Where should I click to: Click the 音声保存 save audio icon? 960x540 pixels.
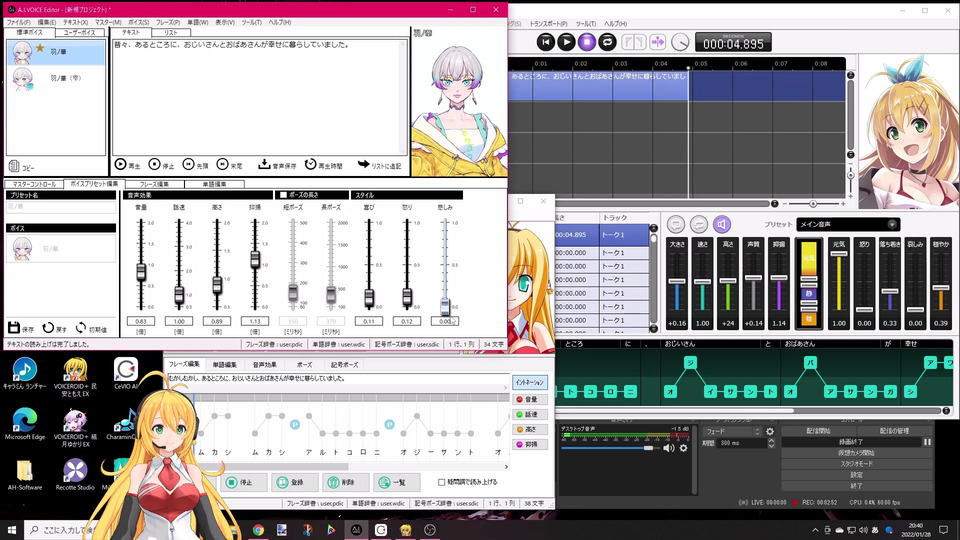(264, 165)
